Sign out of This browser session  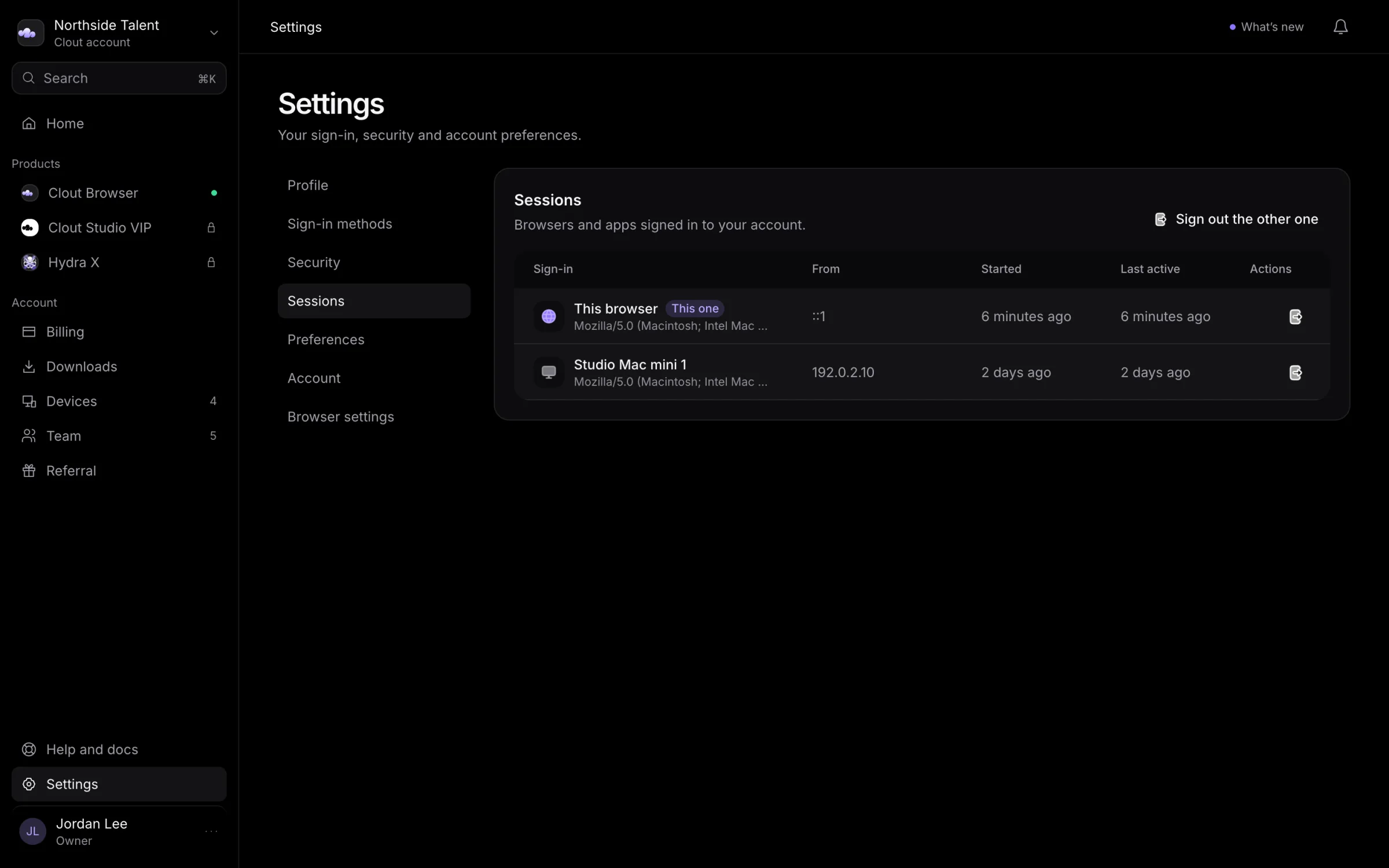click(x=1295, y=317)
